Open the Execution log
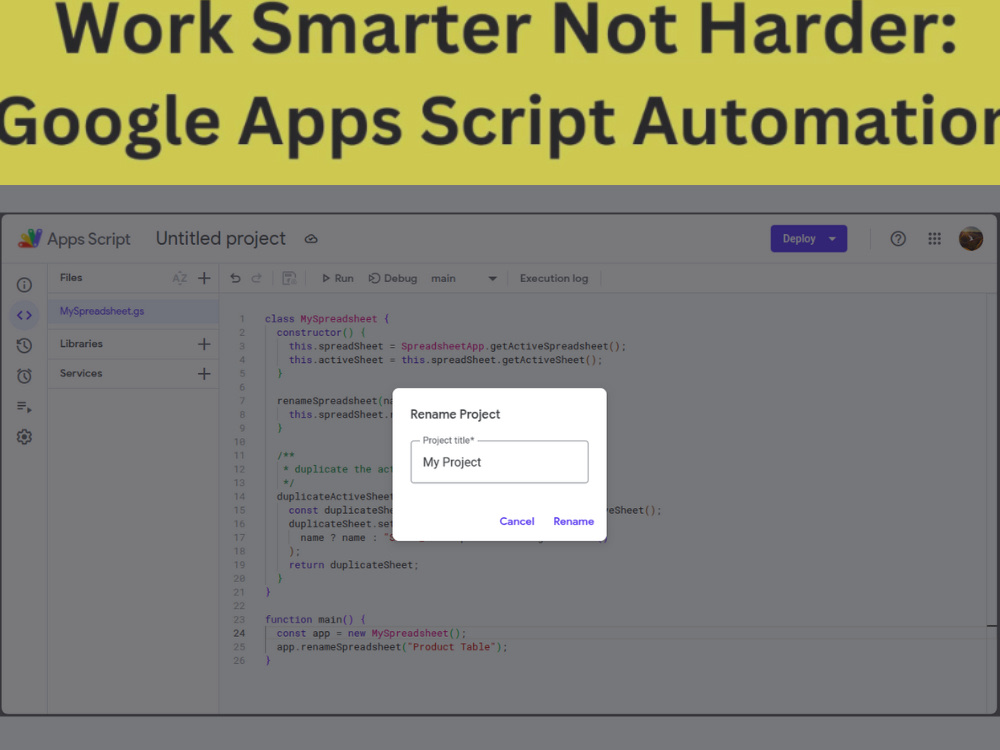The width and height of the screenshot is (1000, 750). pyautogui.click(x=554, y=278)
